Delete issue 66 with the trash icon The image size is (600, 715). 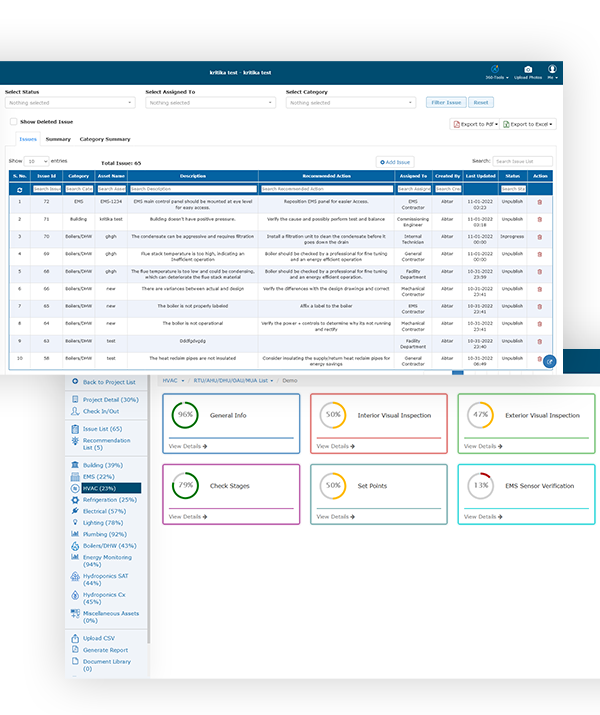tap(540, 289)
